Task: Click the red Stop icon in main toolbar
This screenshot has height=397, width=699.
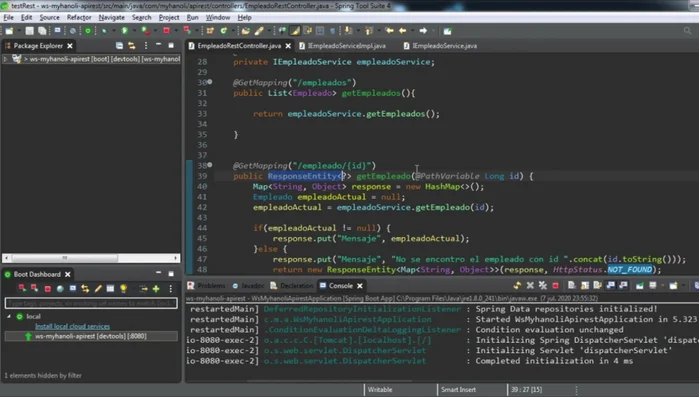Action: pyautogui.click(x=166, y=31)
